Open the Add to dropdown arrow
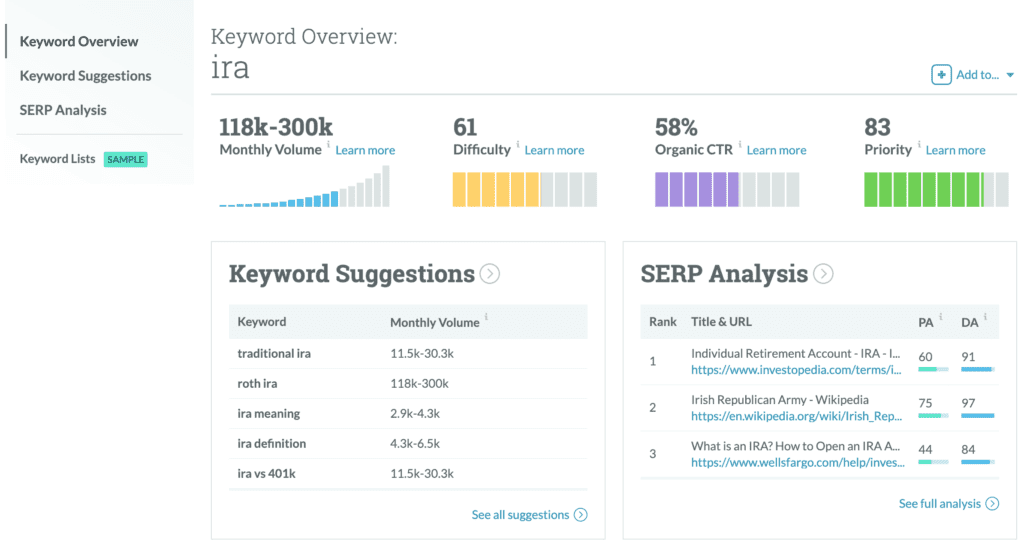Screen dimensions: 1024x543 pos(1010,75)
